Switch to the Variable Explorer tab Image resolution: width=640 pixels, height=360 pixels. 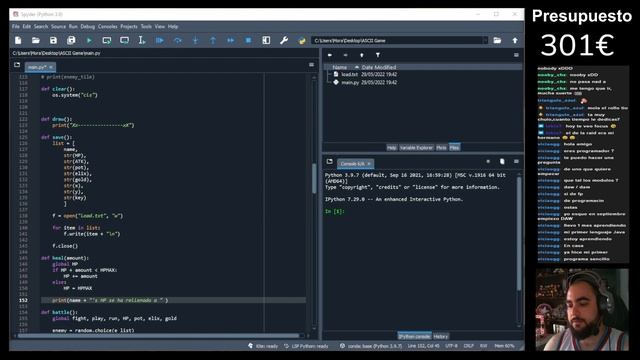point(416,148)
